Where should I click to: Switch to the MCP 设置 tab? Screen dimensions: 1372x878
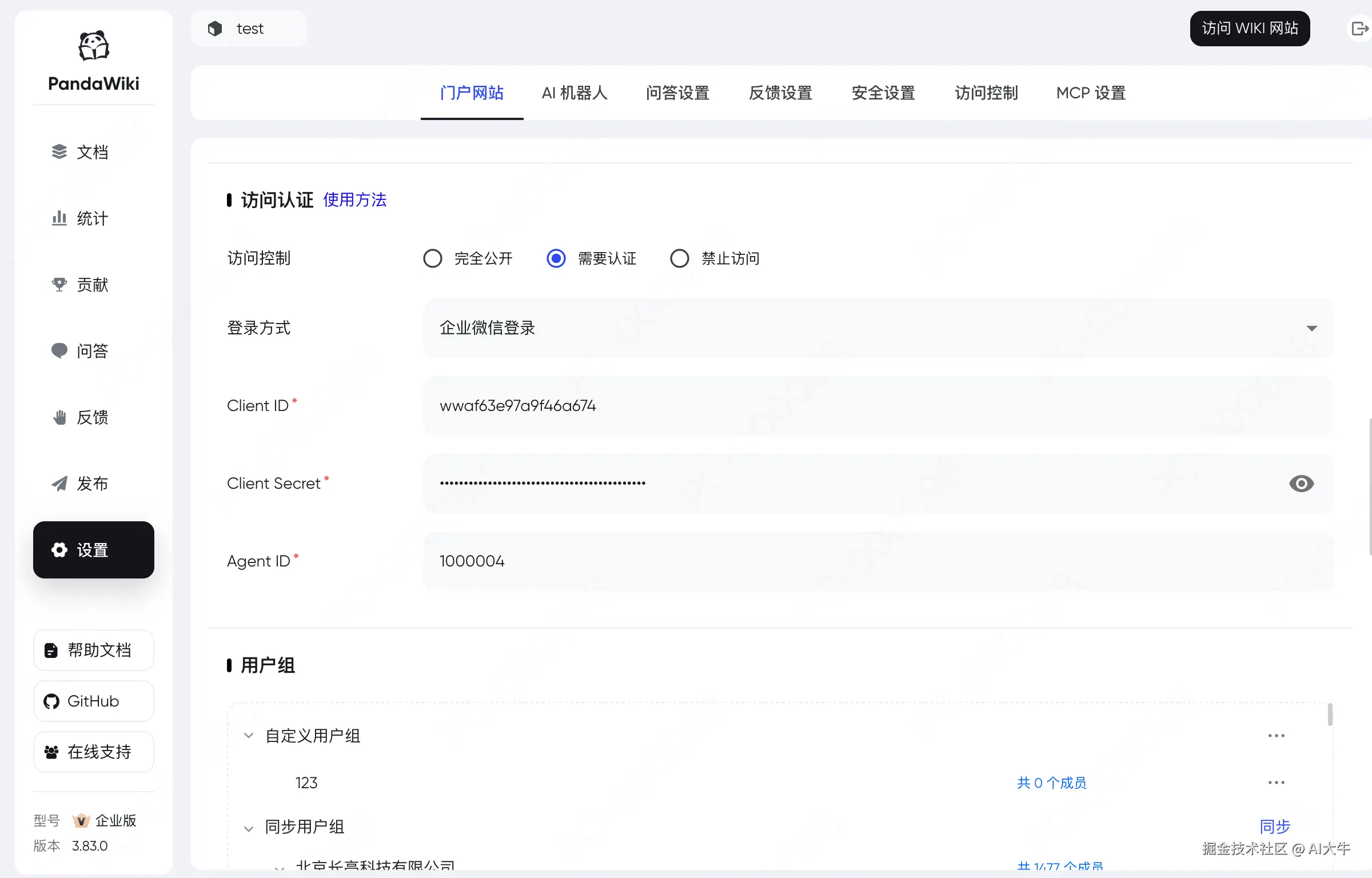(1091, 93)
